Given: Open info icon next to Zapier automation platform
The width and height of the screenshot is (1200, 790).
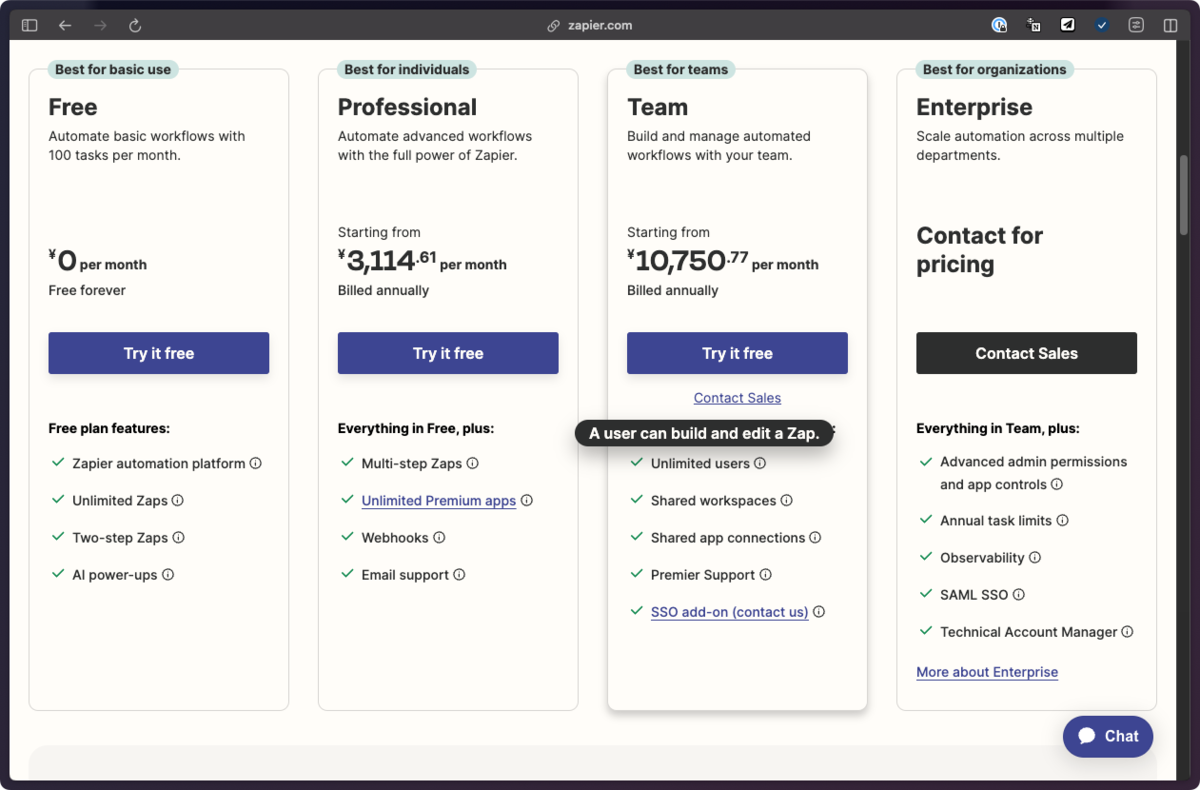Looking at the screenshot, I should click(256, 463).
